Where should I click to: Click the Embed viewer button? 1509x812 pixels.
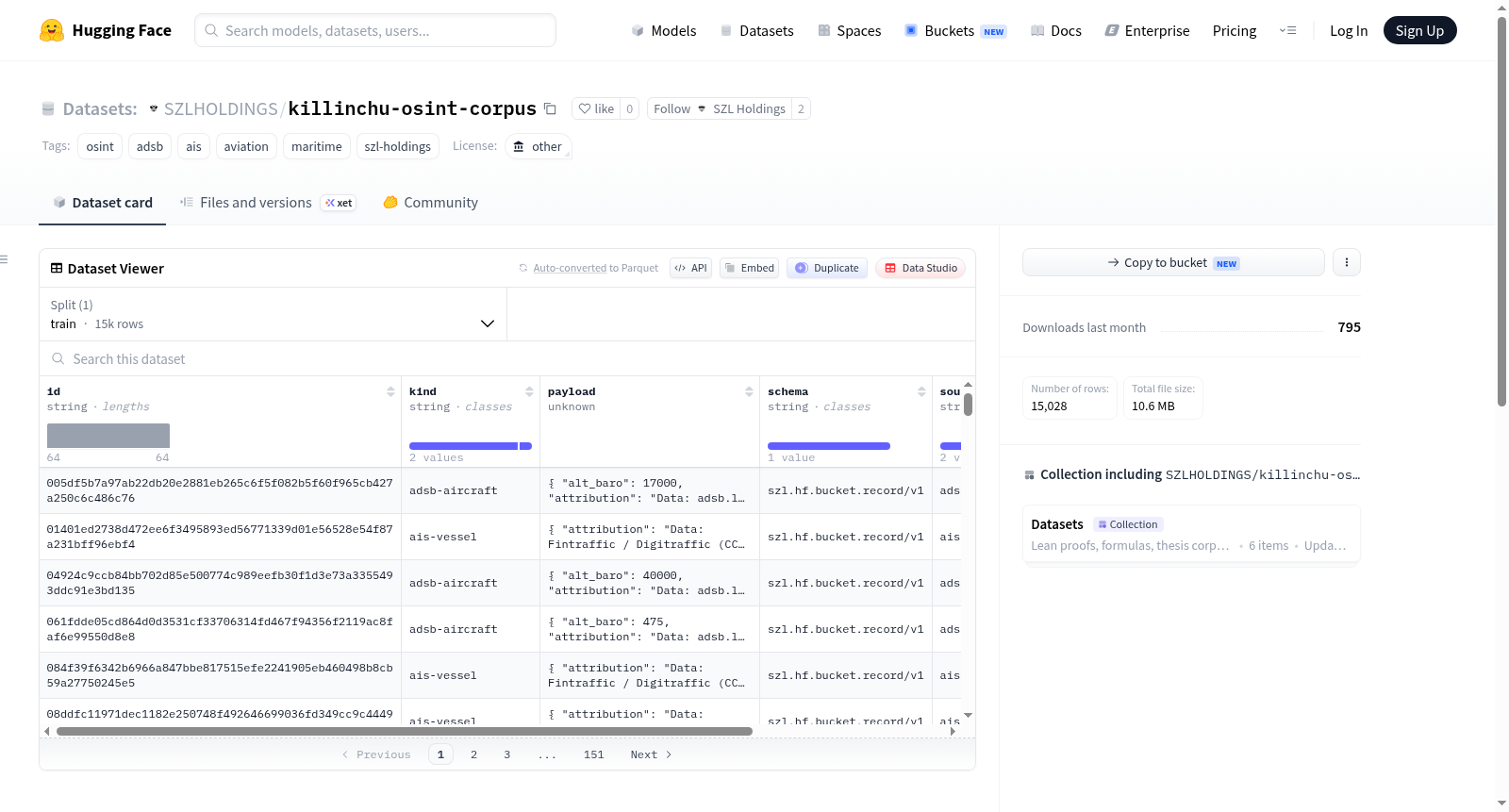click(x=750, y=268)
